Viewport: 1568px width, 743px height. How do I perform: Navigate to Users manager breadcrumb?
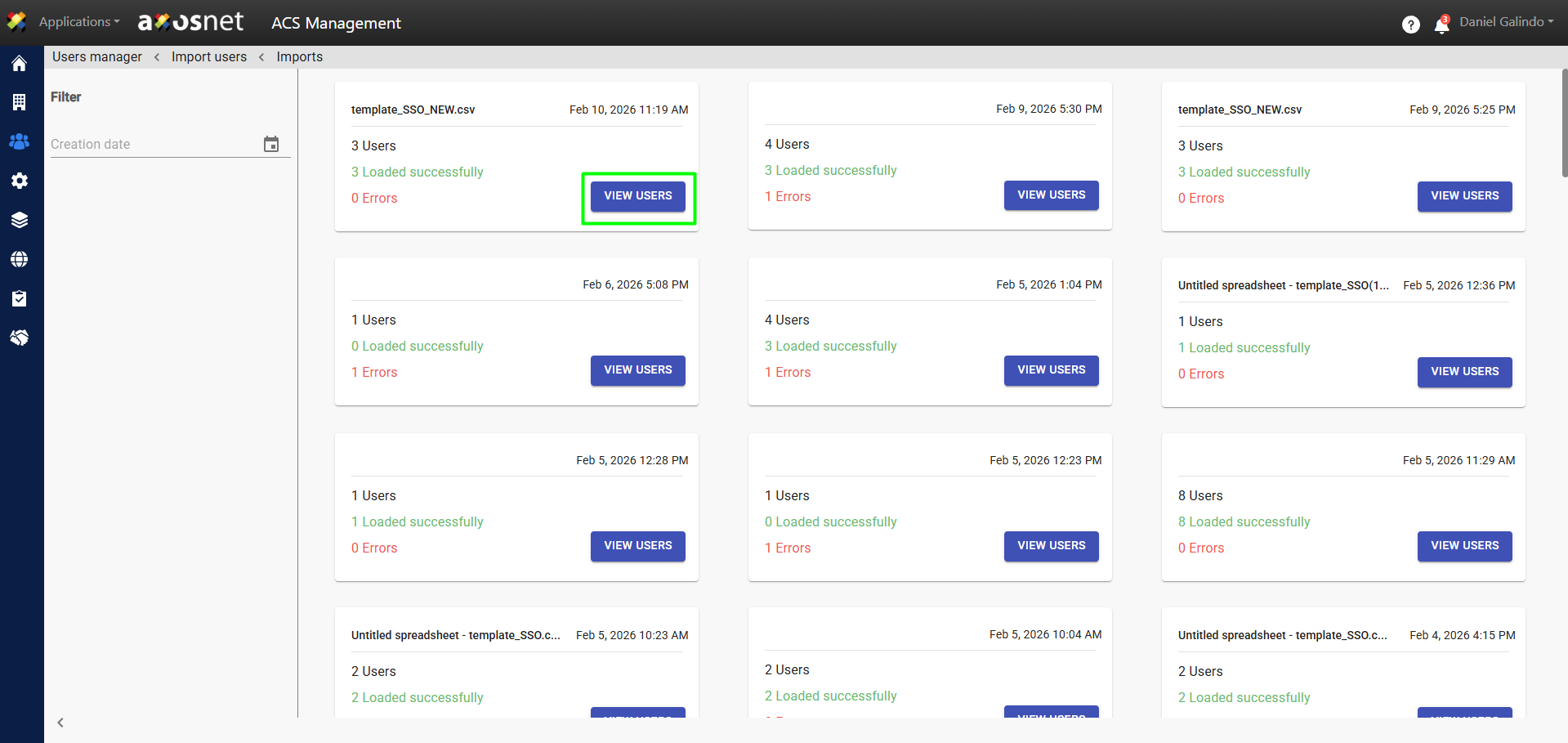[x=96, y=56]
